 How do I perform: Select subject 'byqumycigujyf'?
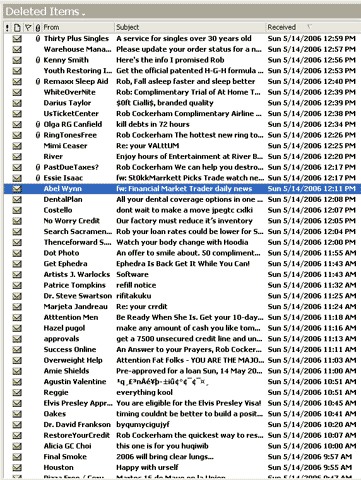click(143, 424)
